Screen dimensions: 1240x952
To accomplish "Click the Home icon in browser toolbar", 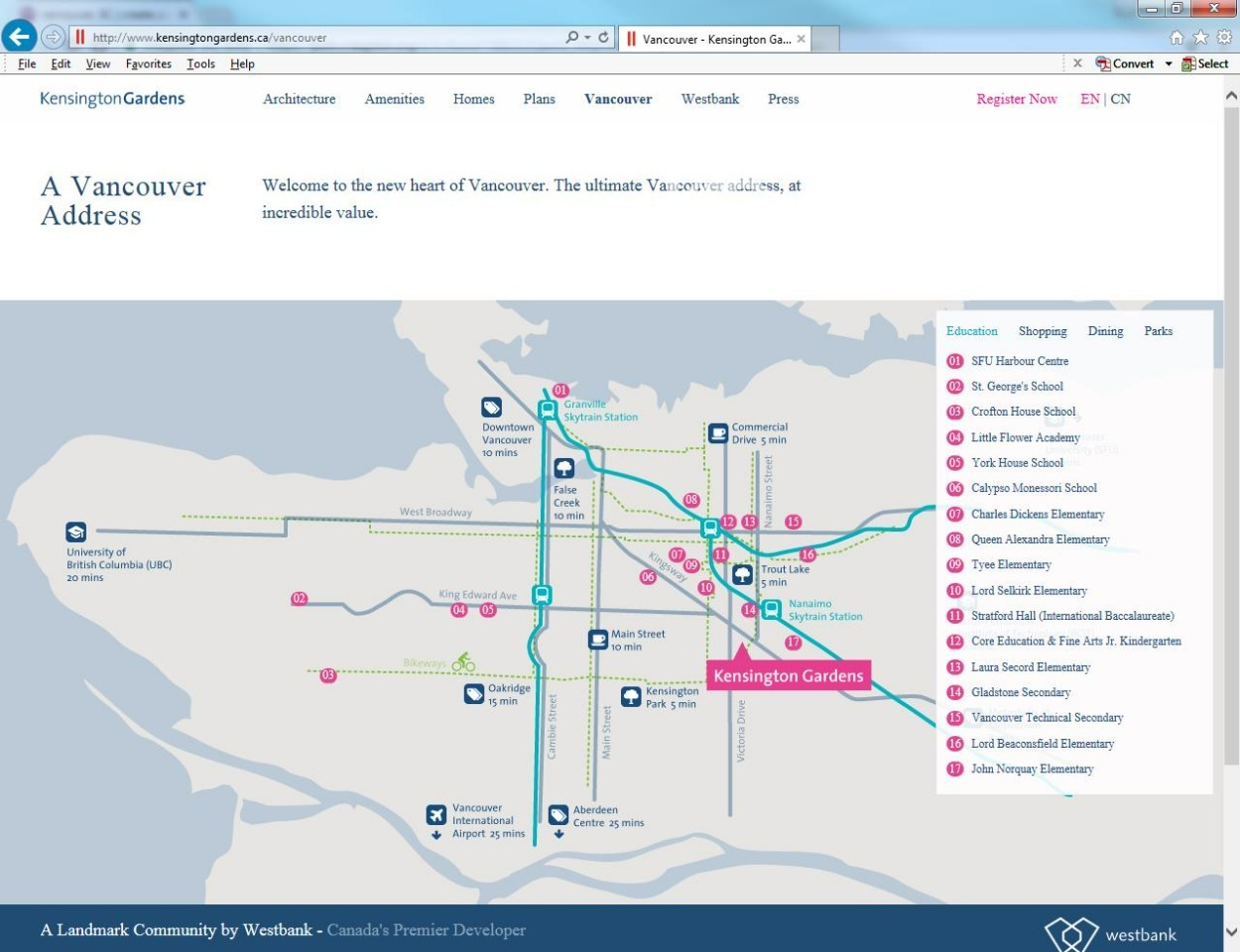I will [x=1177, y=38].
